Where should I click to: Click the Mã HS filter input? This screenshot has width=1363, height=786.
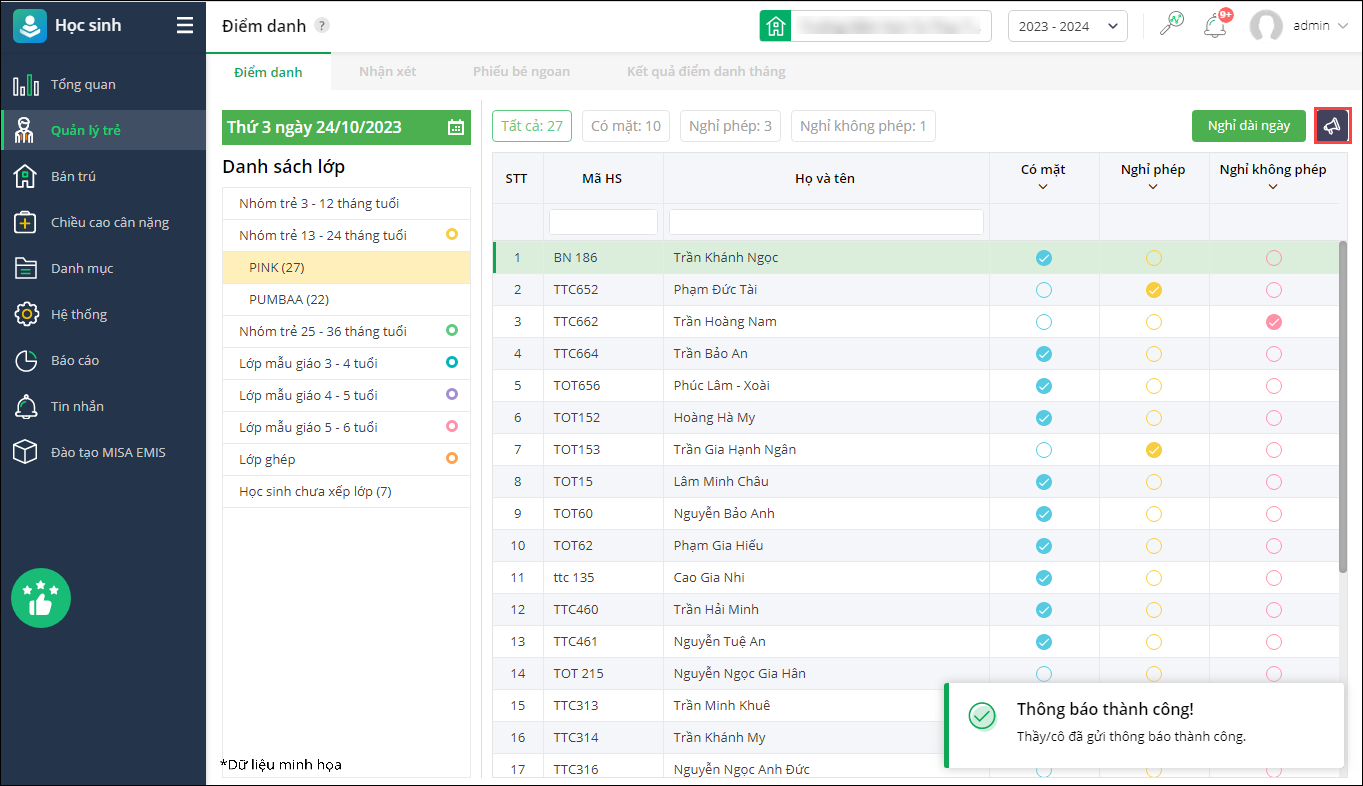(x=604, y=222)
